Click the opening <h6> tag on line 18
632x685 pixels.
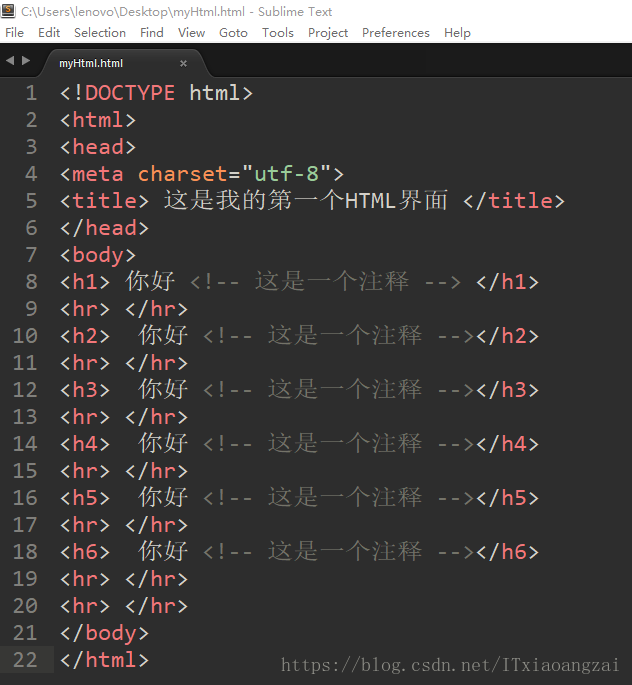[85, 552]
